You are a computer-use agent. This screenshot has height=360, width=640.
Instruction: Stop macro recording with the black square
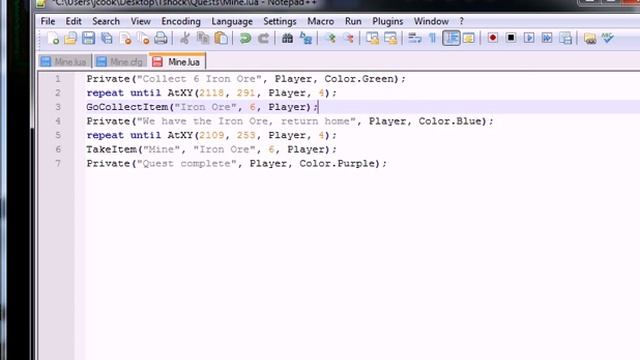click(x=511, y=38)
